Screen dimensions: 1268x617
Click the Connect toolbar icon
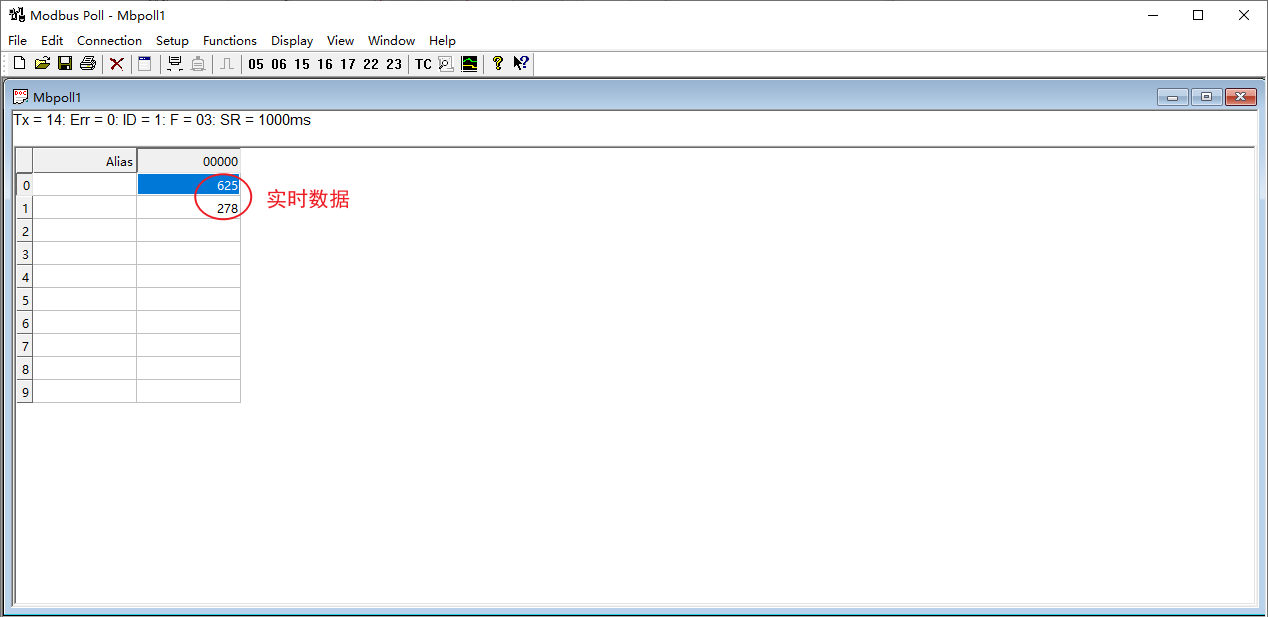coord(175,64)
